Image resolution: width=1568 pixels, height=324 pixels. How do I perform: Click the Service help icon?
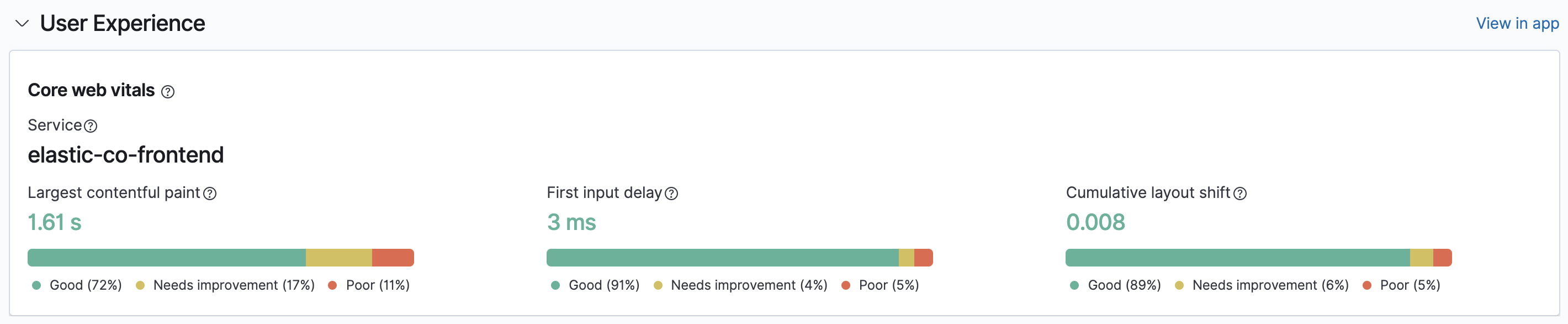pyautogui.click(x=91, y=126)
